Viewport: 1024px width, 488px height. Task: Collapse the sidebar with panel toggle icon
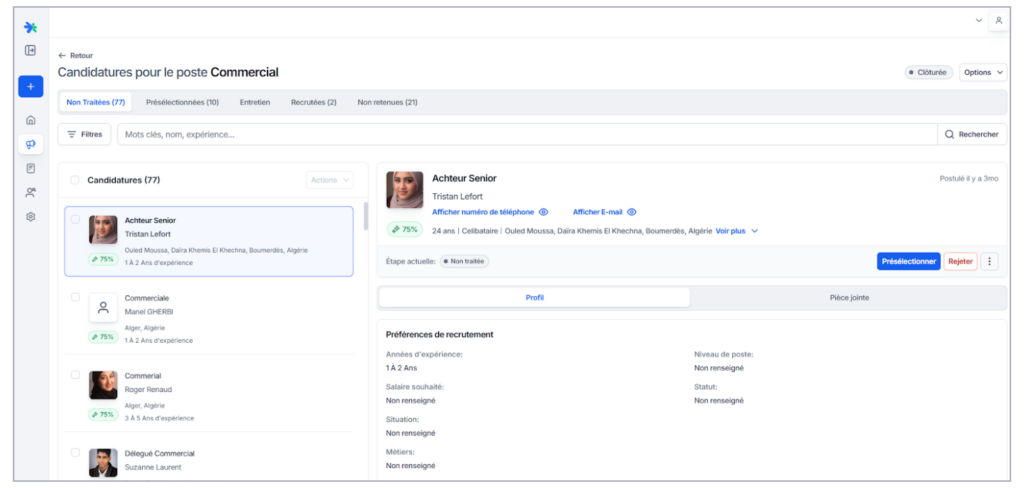31,50
